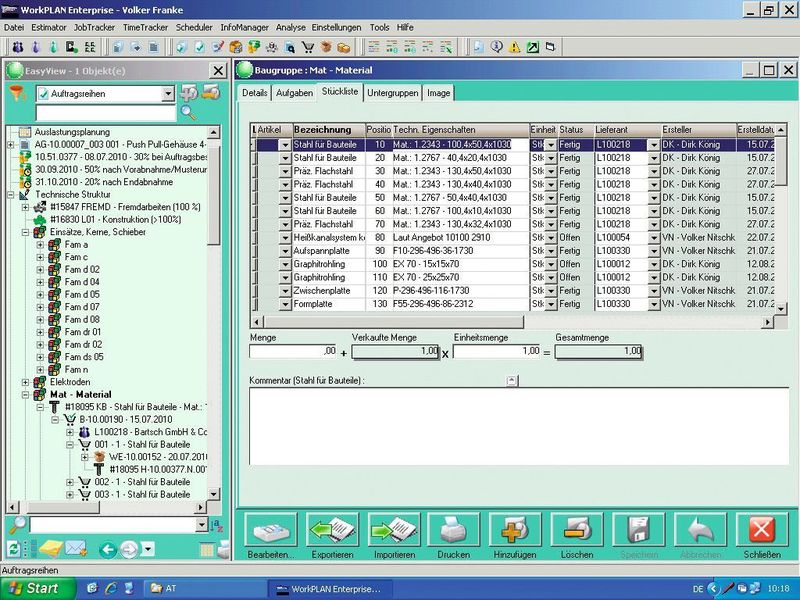Screen dimensions: 800x600
Task: Open the JobTracker menu
Action: tap(94, 28)
